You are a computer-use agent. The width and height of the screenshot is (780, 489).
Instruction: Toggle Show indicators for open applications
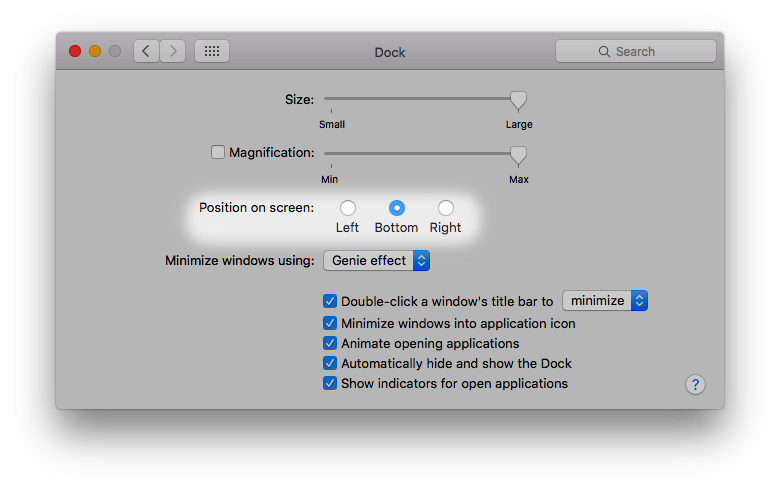[330, 384]
